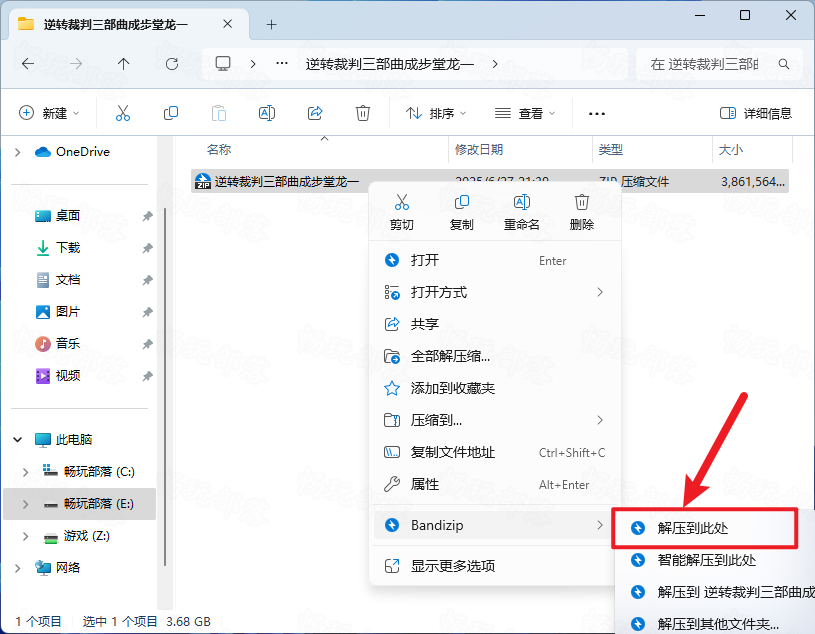Expand the 游戏 (Z:) drive node

point(25,536)
